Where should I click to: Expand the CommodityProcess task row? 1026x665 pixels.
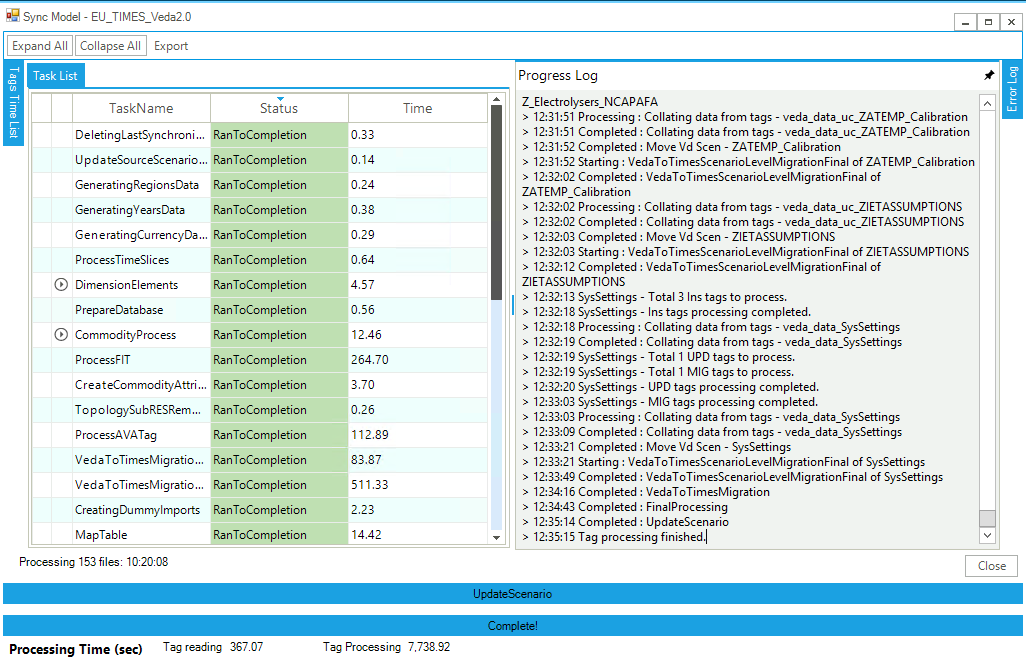click(x=61, y=334)
